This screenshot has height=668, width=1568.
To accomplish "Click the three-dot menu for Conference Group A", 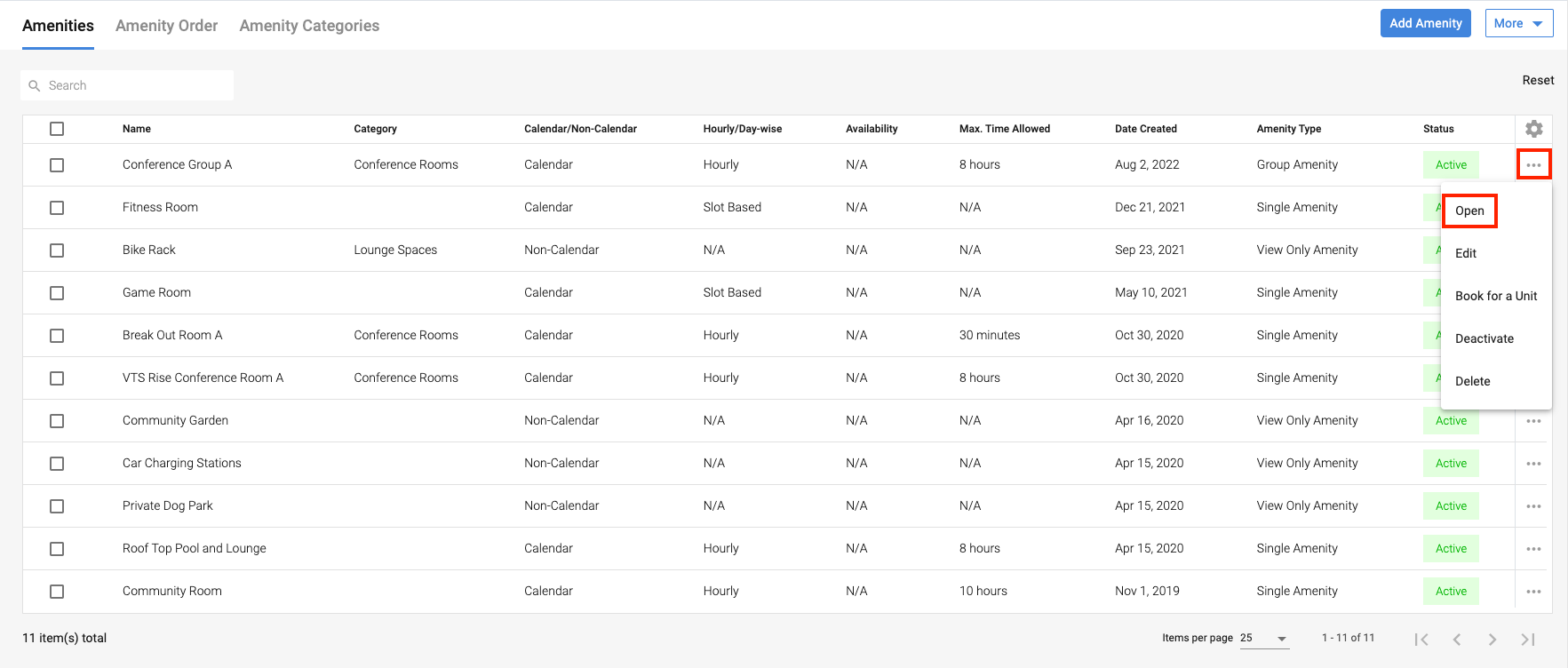I will pos(1533,165).
